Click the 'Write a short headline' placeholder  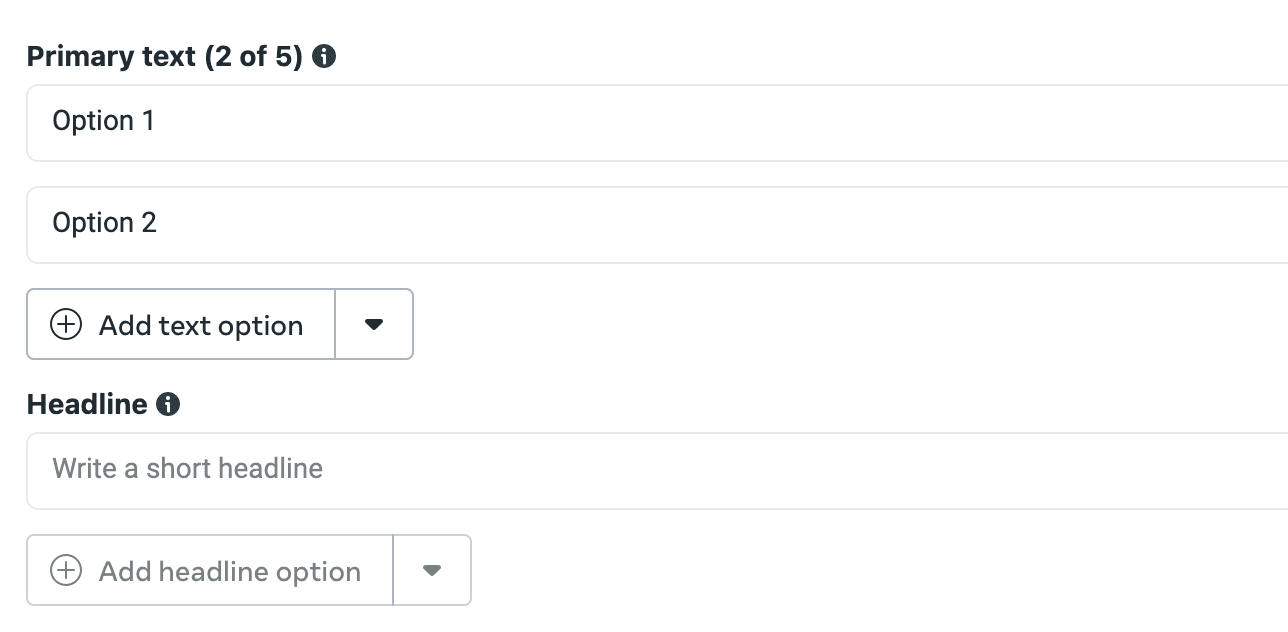pos(188,469)
